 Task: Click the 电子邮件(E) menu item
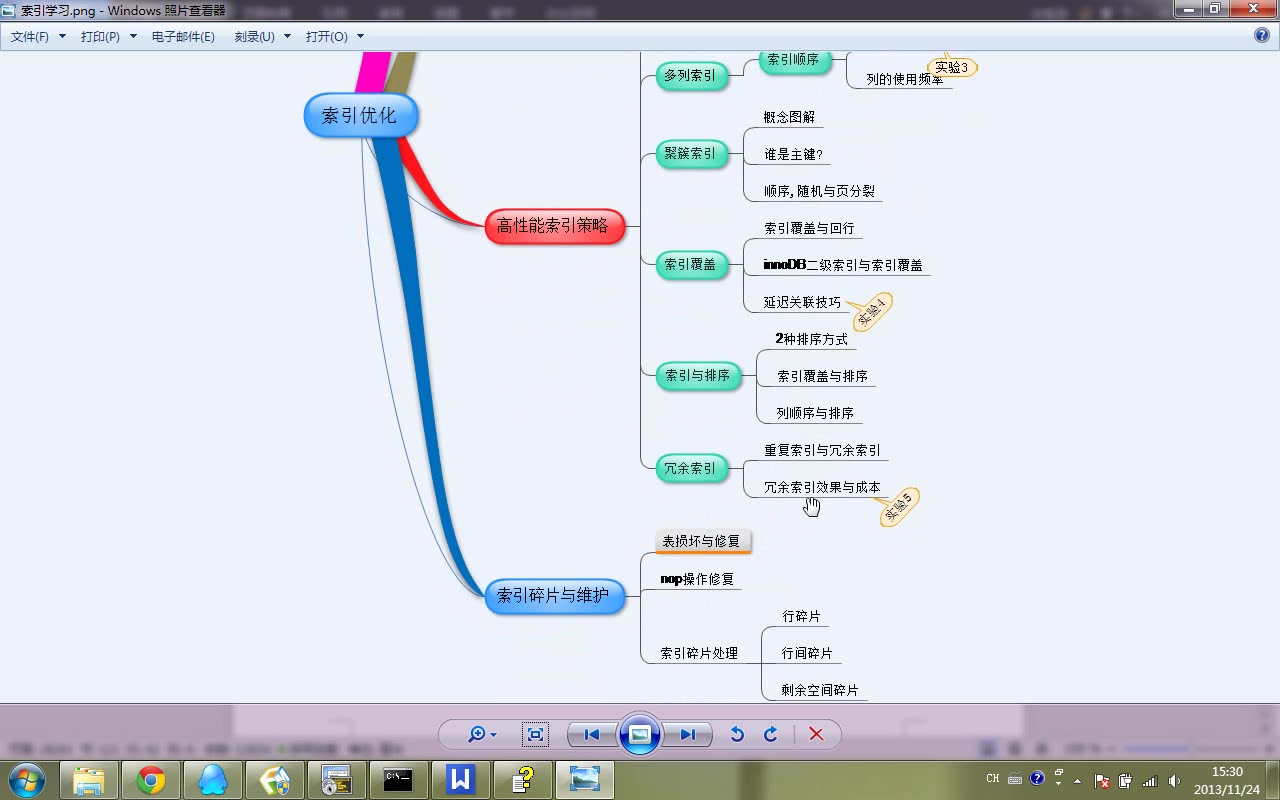coord(183,36)
